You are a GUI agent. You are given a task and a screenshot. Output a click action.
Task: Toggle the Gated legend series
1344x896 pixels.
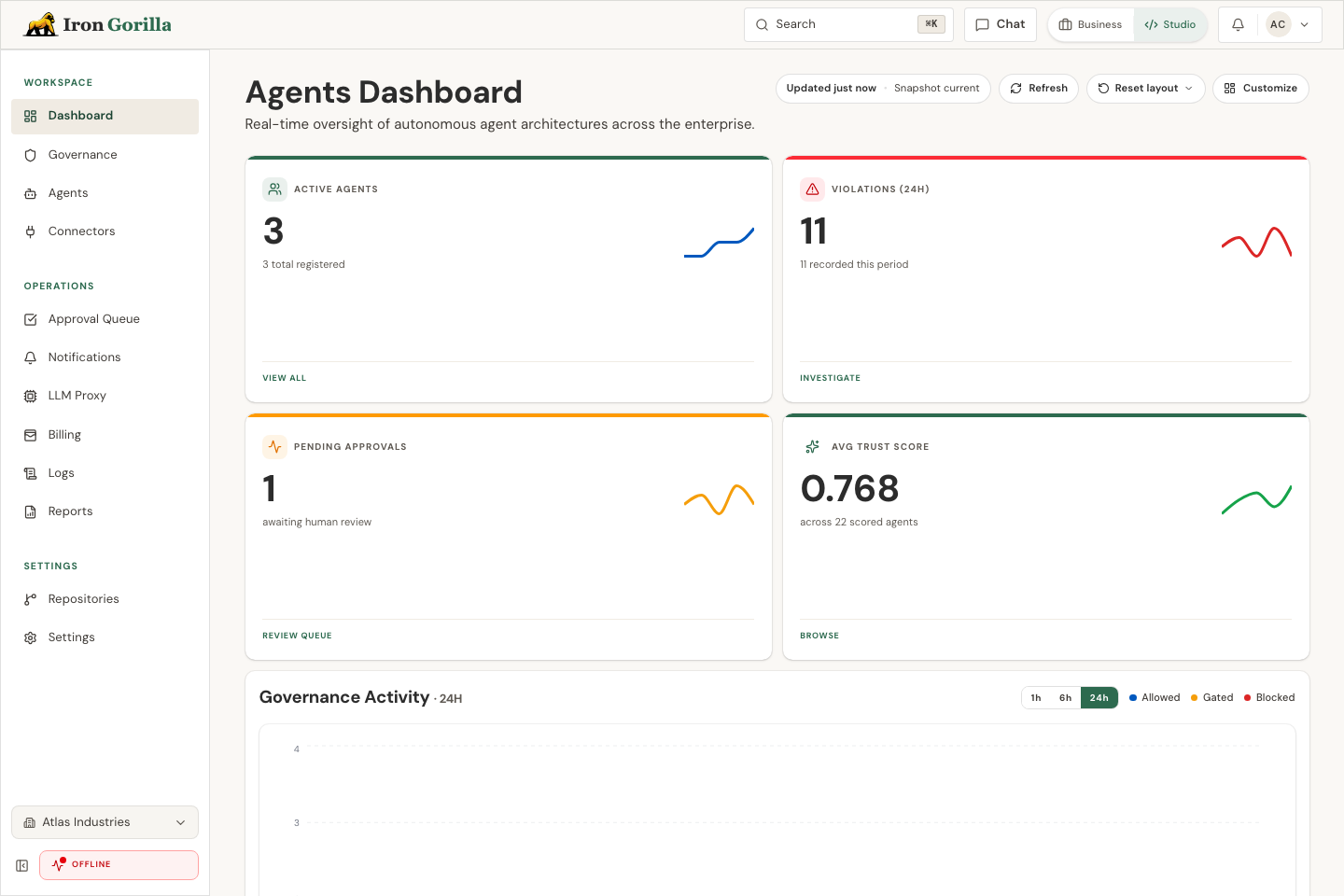1211,698
